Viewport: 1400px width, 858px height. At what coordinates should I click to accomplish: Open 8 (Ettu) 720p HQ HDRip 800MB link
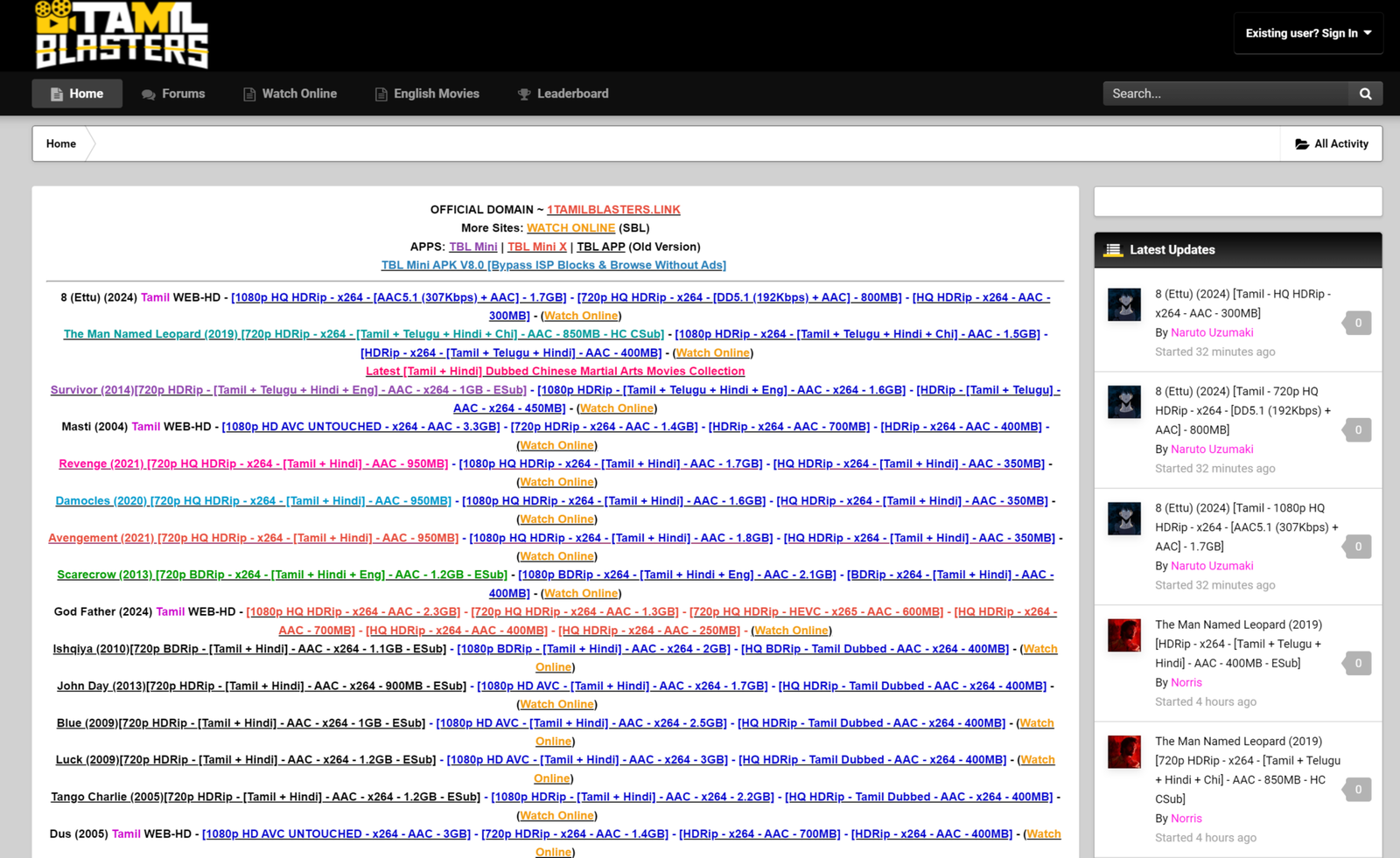click(739, 297)
